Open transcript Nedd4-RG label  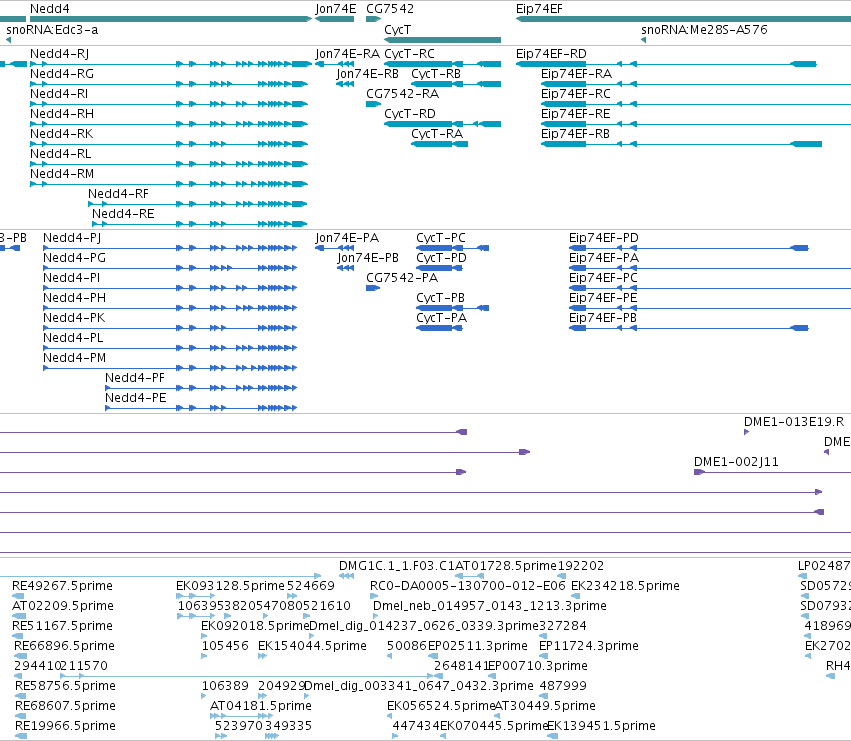(x=62, y=74)
